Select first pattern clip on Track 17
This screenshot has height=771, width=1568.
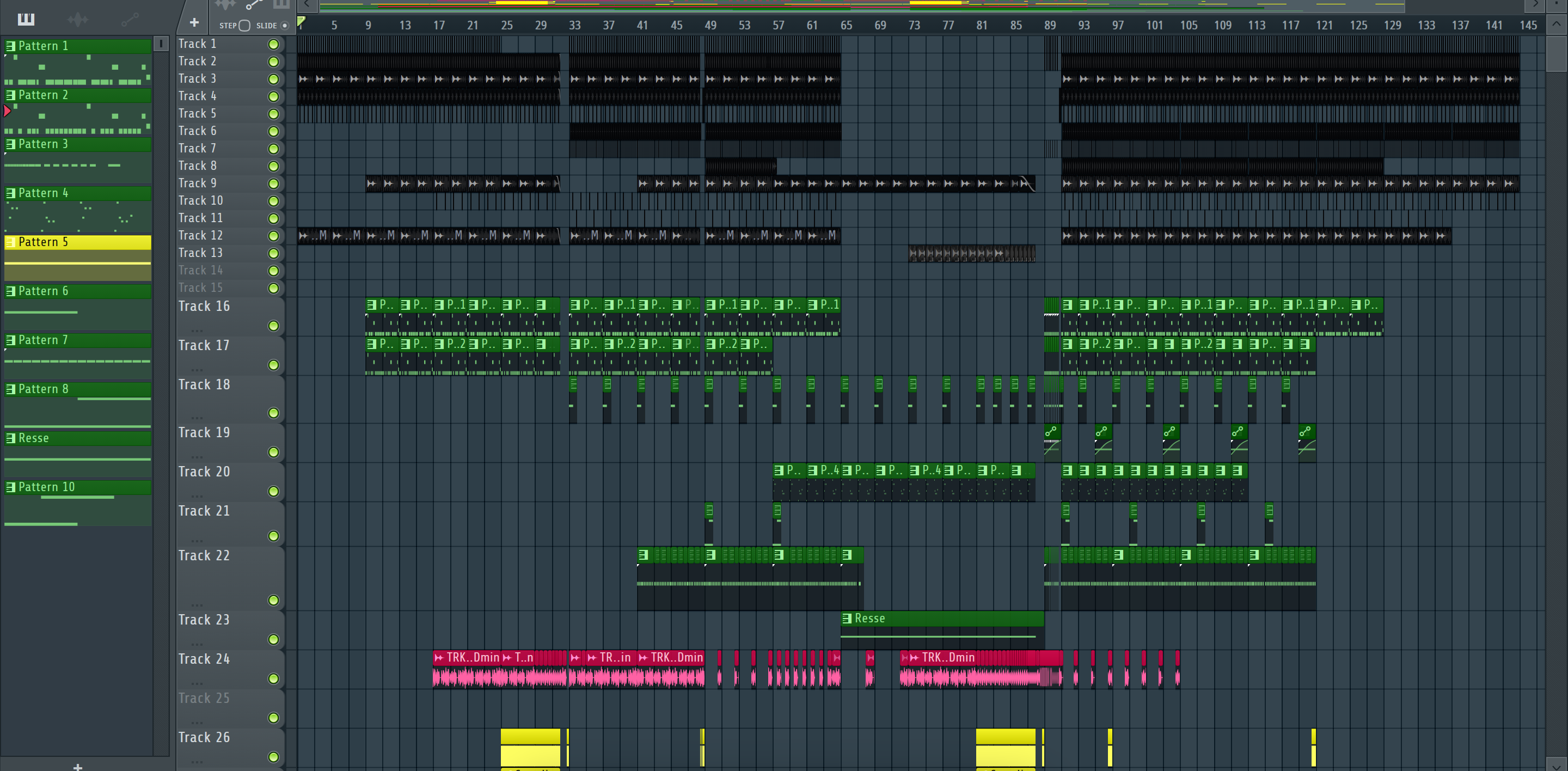click(x=382, y=356)
